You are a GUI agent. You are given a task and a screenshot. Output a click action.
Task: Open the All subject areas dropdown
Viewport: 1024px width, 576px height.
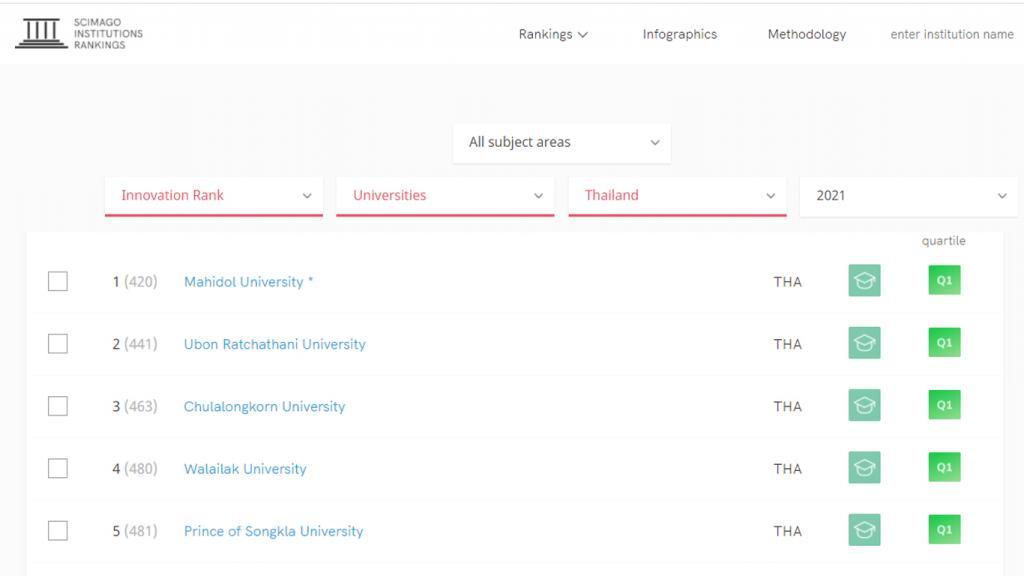[x=562, y=142]
